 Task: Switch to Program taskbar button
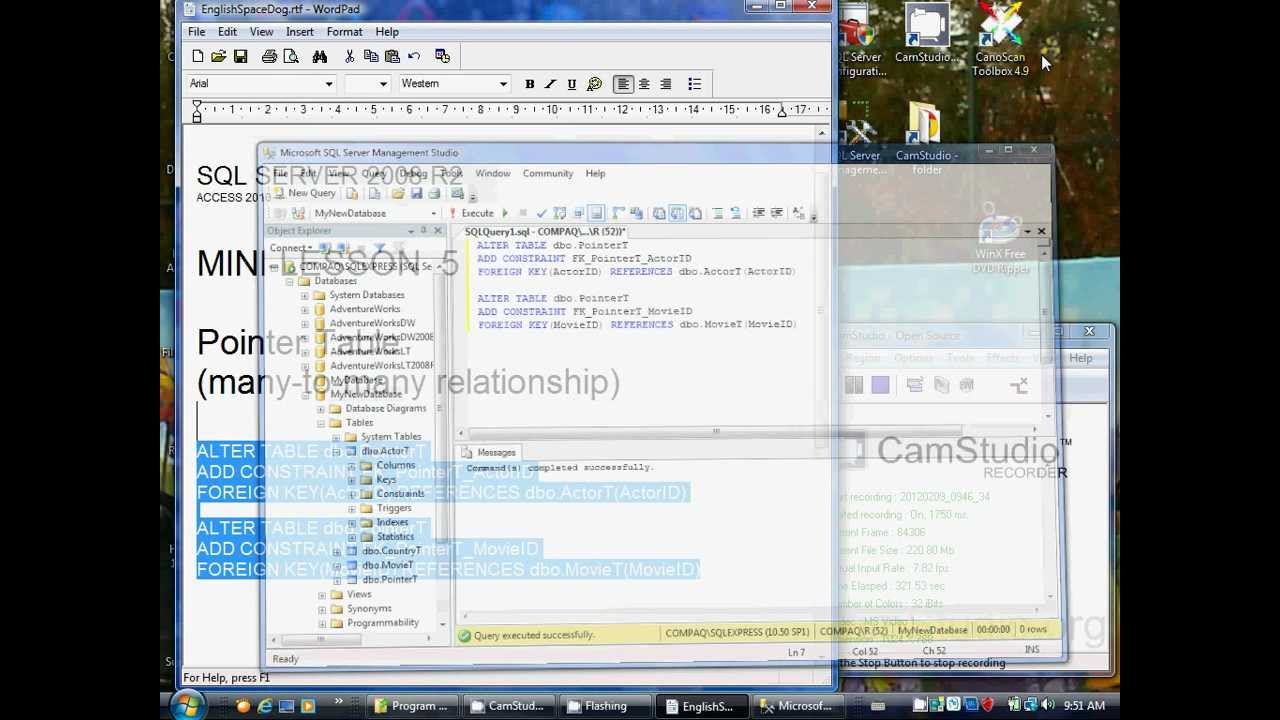[x=411, y=707]
